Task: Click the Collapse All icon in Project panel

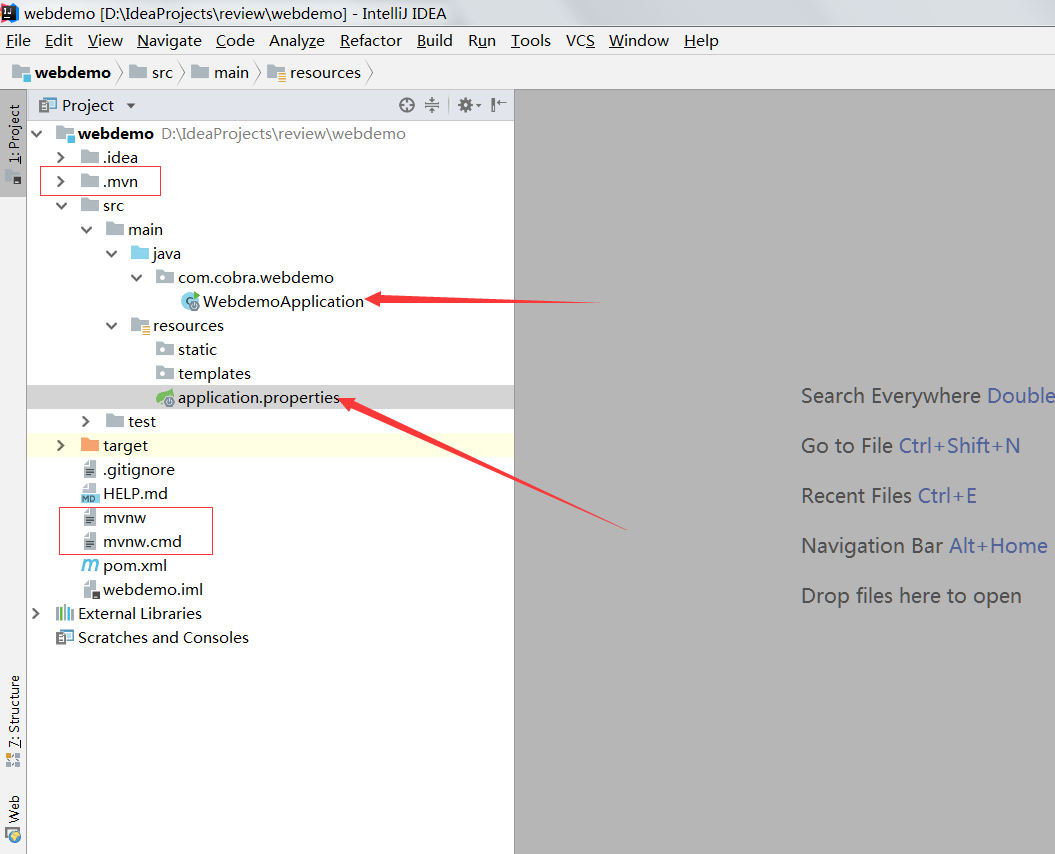Action: click(432, 105)
